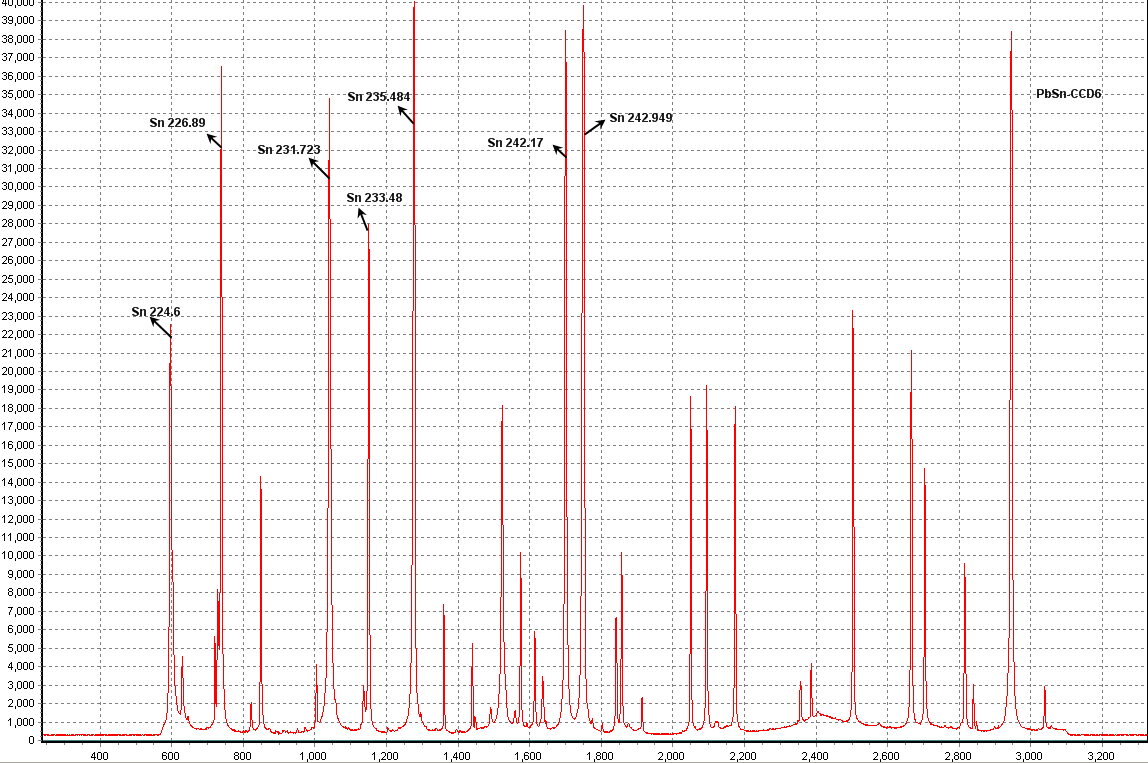Viewport: 1148px width, 763px height.
Task: Select the Sn 226.89 annotation text
Action: click(177, 123)
